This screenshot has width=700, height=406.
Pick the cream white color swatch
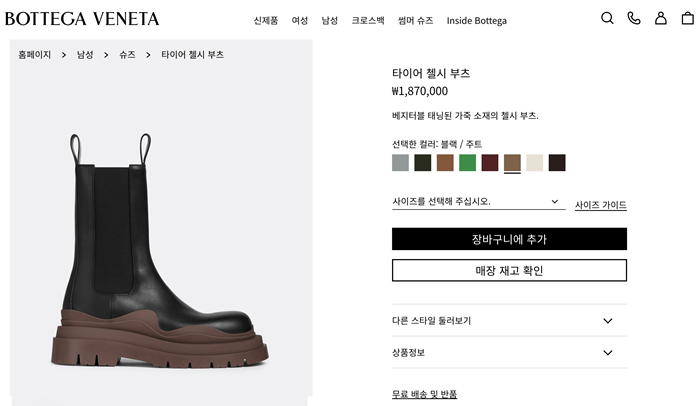pos(535,163)
